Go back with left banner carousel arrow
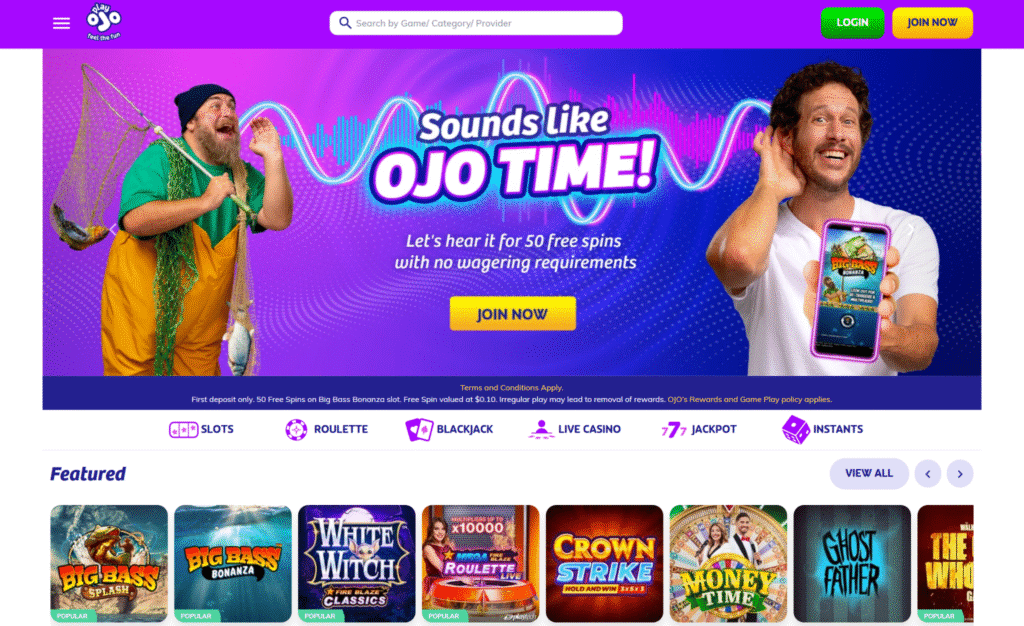 pyautogui.click(x=113, y=229)
